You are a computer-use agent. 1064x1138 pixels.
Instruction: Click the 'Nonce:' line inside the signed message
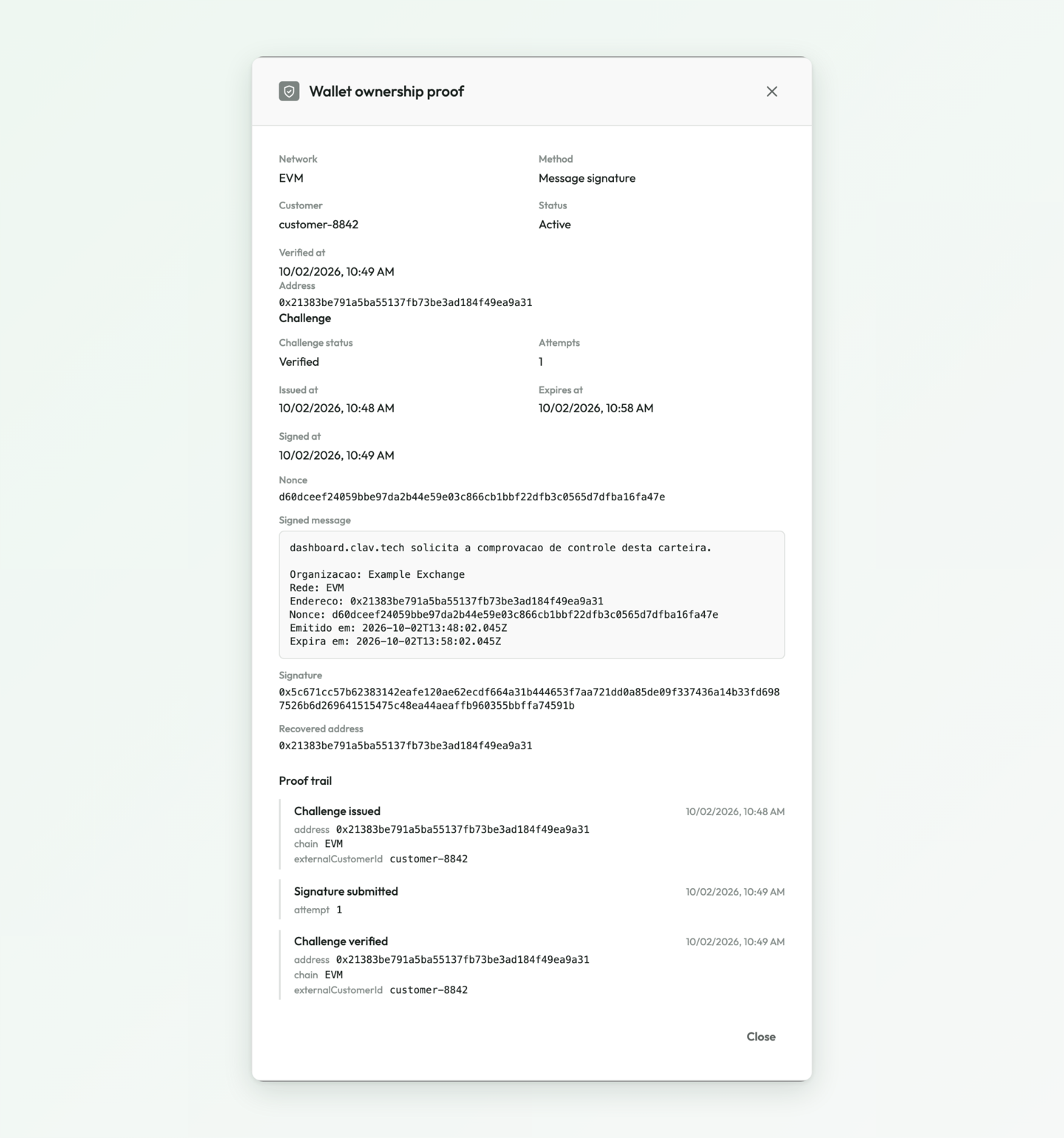504,614
